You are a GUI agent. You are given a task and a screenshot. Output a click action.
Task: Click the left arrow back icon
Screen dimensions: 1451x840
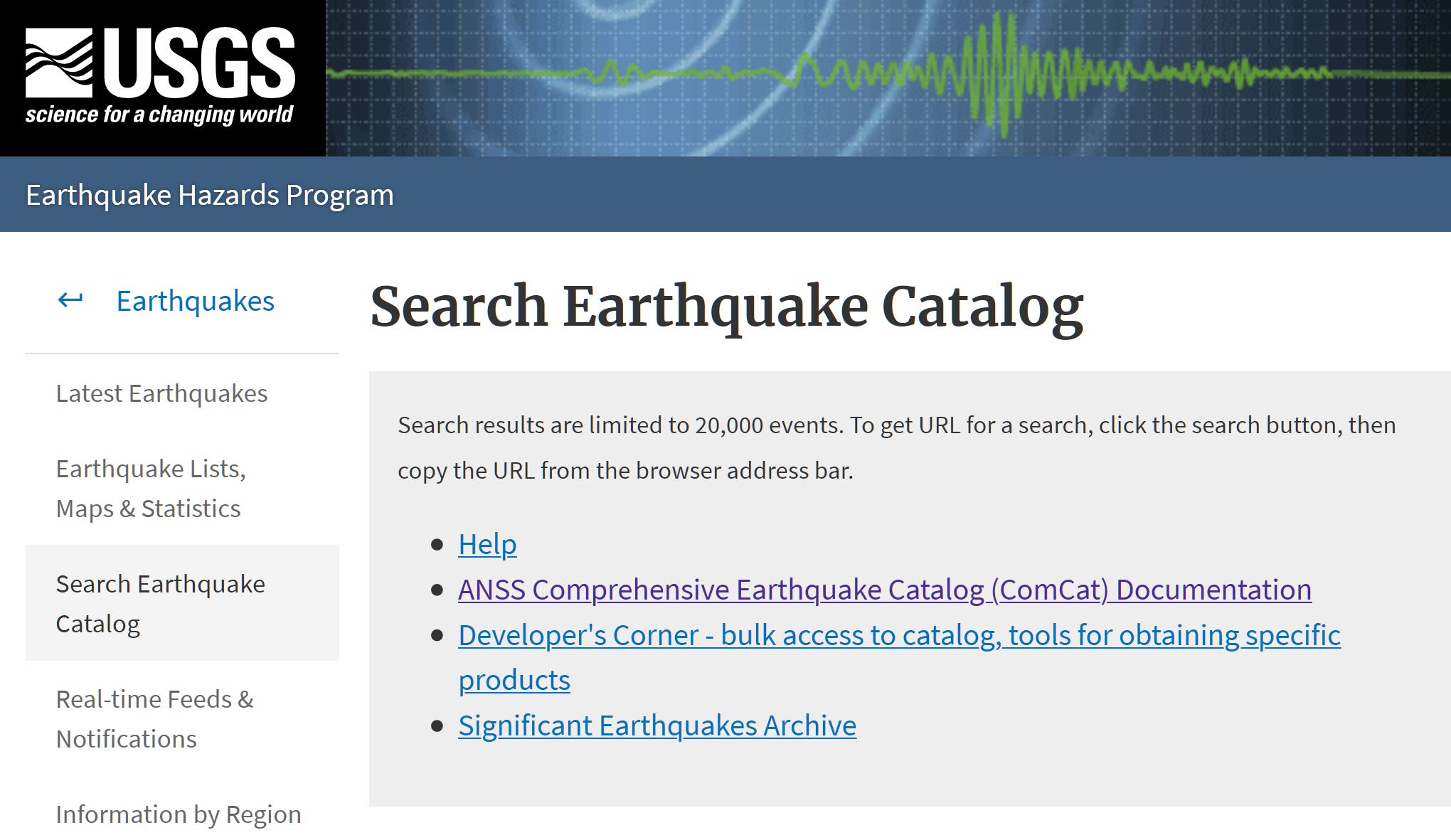click(70, 300)
